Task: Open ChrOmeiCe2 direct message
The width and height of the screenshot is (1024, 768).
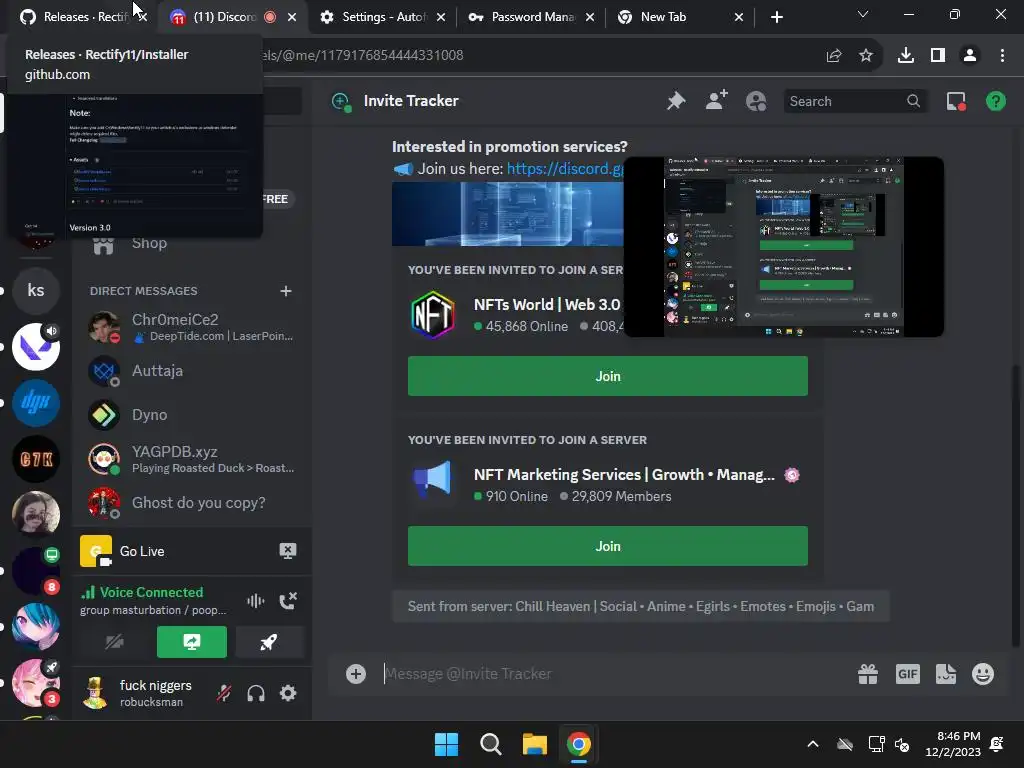Action: (x=192, y=327)
